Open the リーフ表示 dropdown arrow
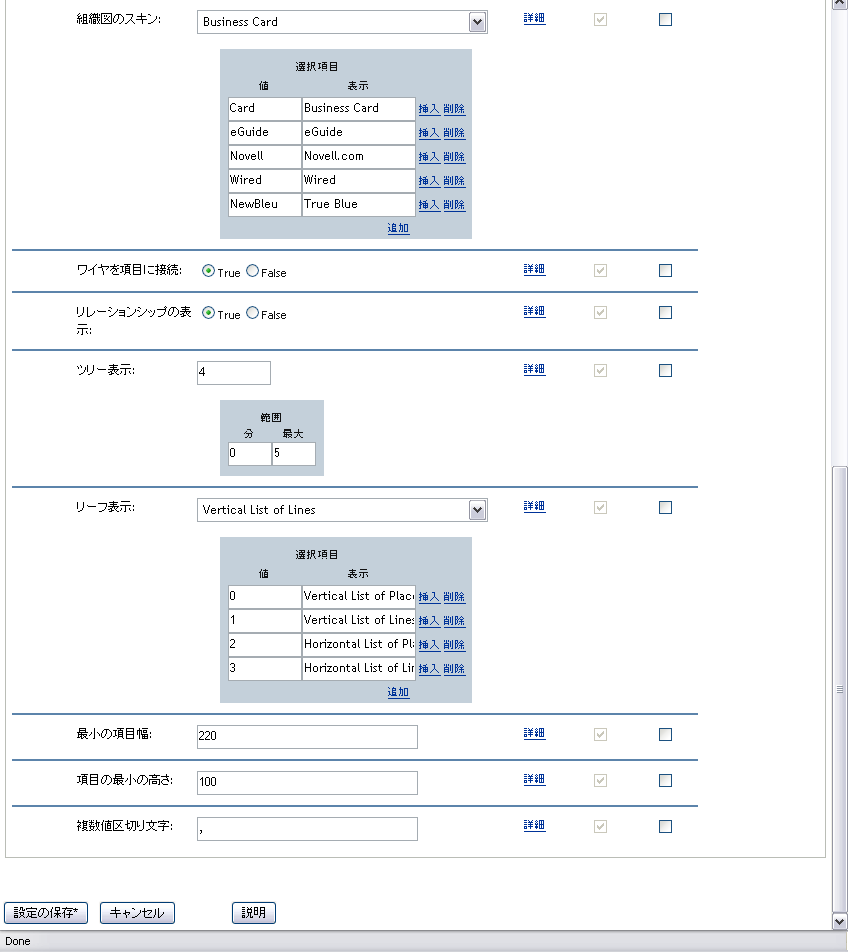This screenshot has height=952, width=848. [477, 510]
